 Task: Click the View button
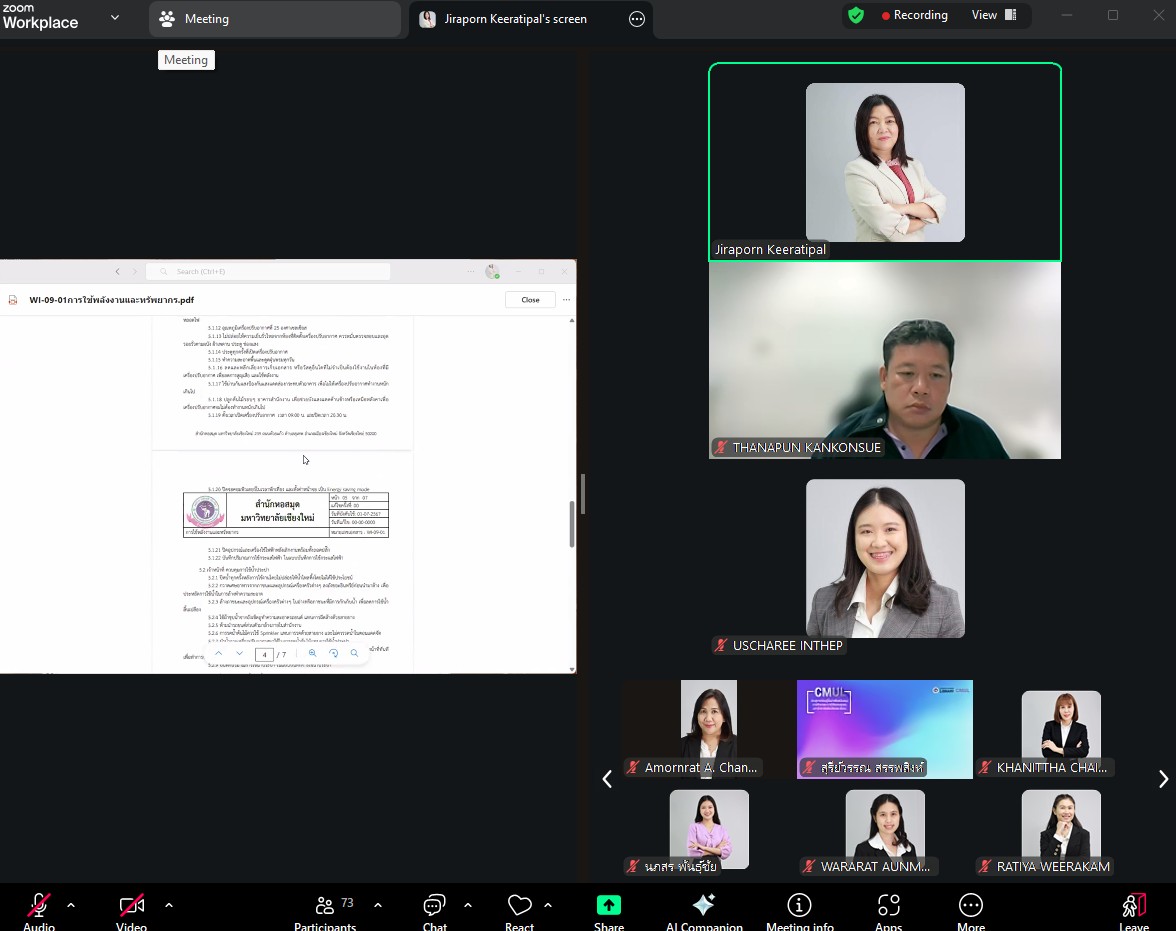click(993, 15)
